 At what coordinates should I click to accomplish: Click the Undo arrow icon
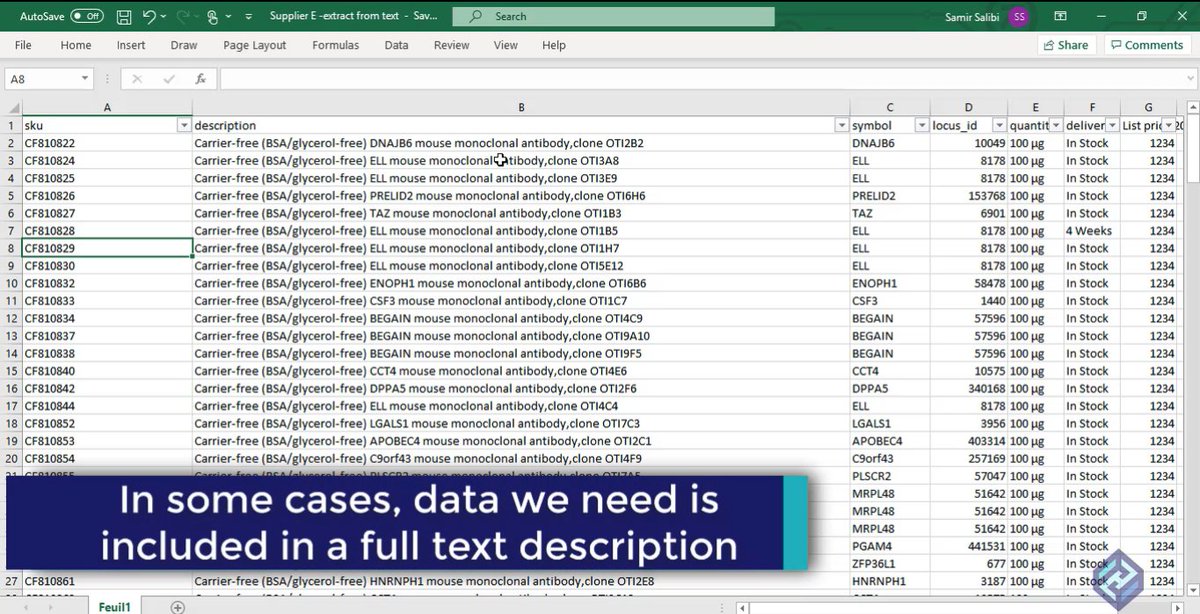[x=149, y=17]
